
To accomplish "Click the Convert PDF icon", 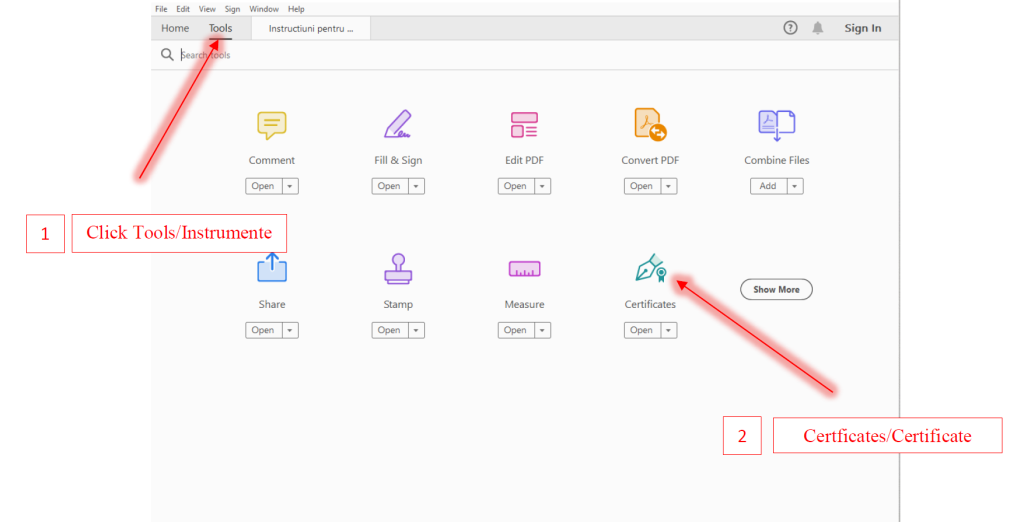I will (650, 124).
